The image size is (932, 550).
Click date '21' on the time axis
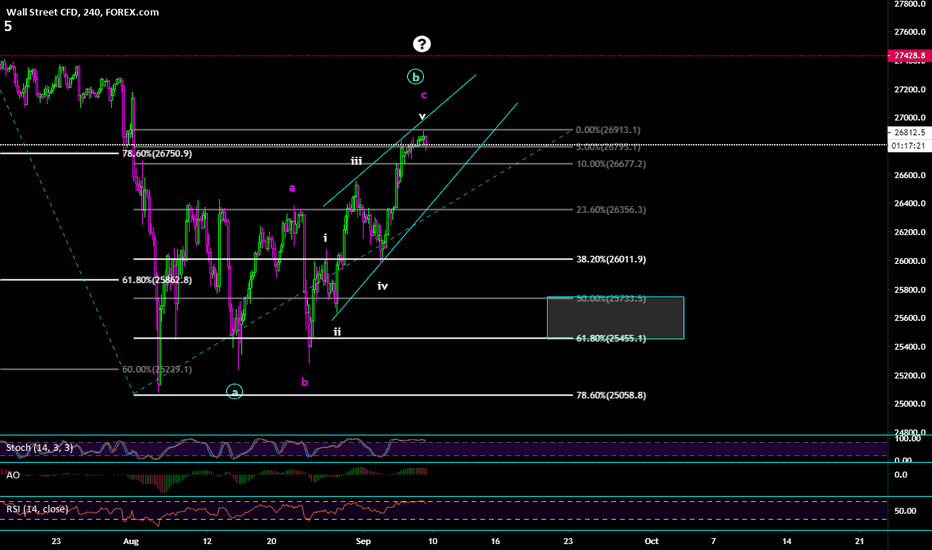coord(859,541)
